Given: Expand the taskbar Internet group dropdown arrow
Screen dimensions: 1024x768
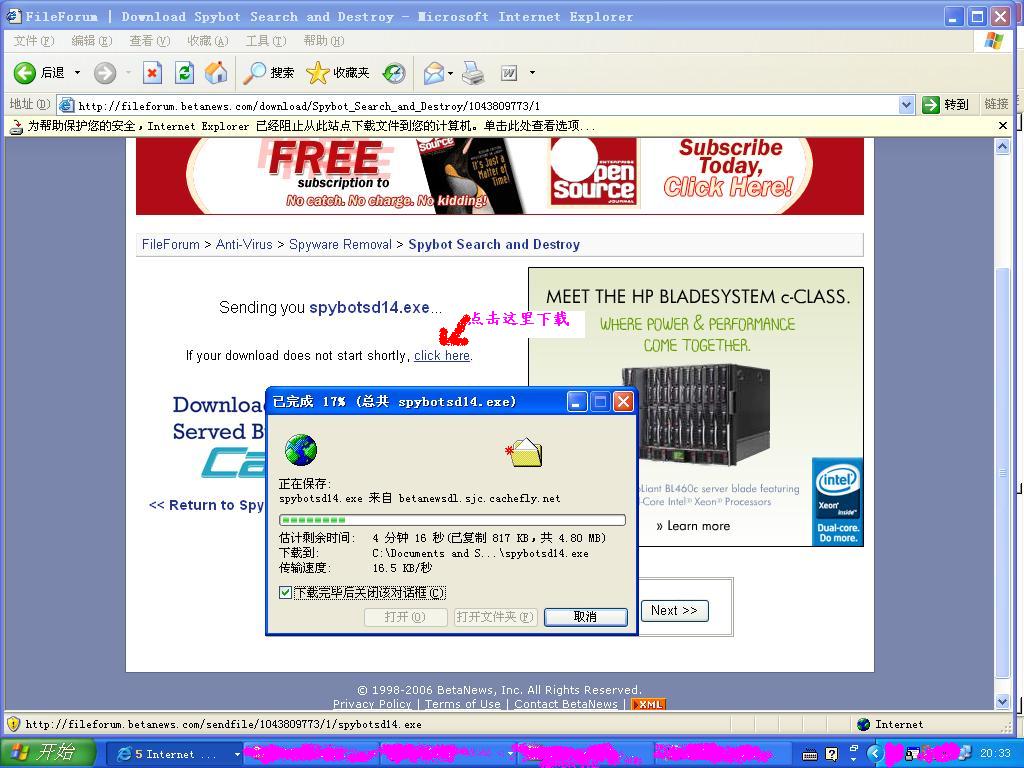Looking at the screenshot, I should (x=237, y=754).
